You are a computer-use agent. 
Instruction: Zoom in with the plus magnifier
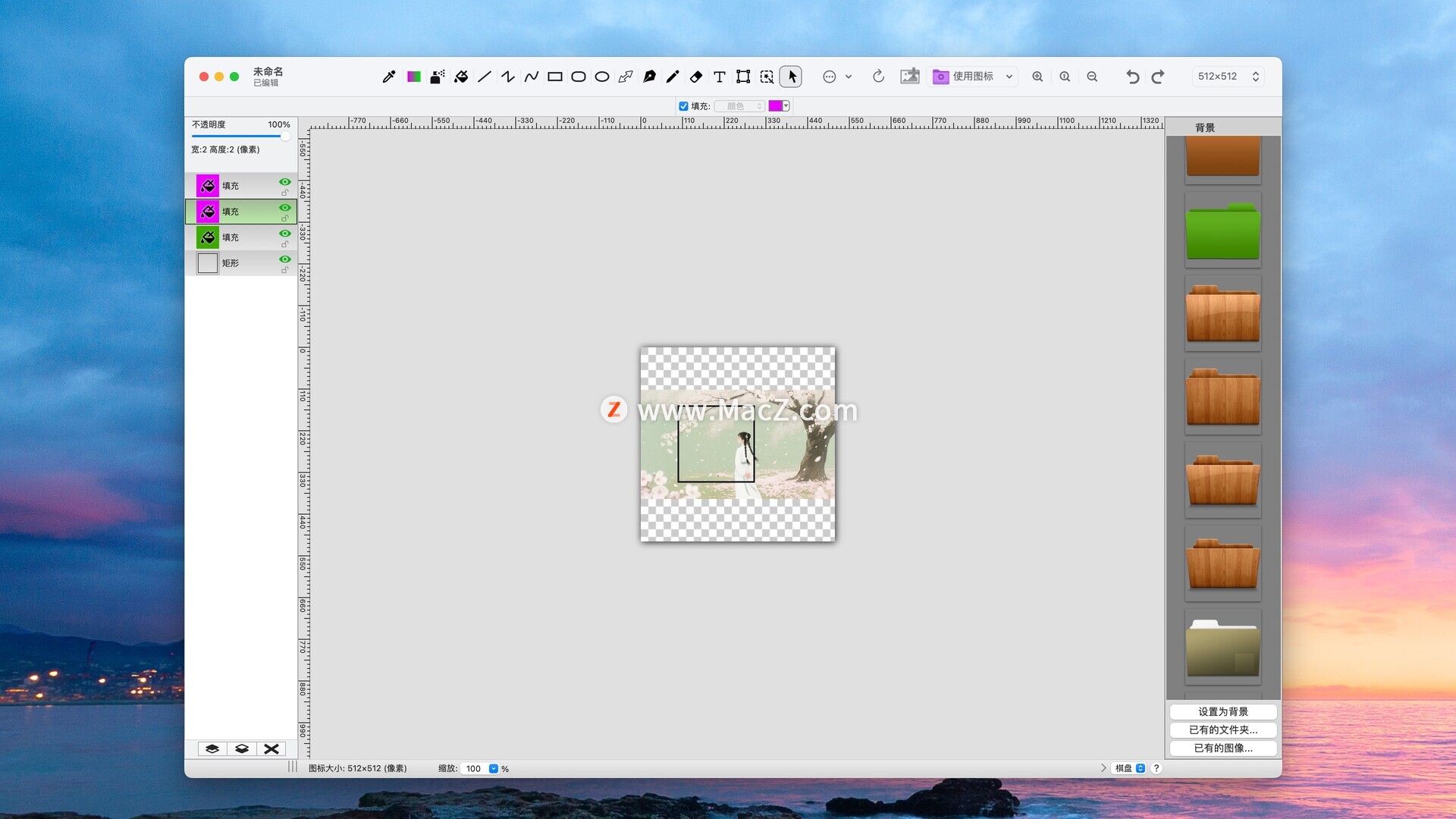(1037, 77)
